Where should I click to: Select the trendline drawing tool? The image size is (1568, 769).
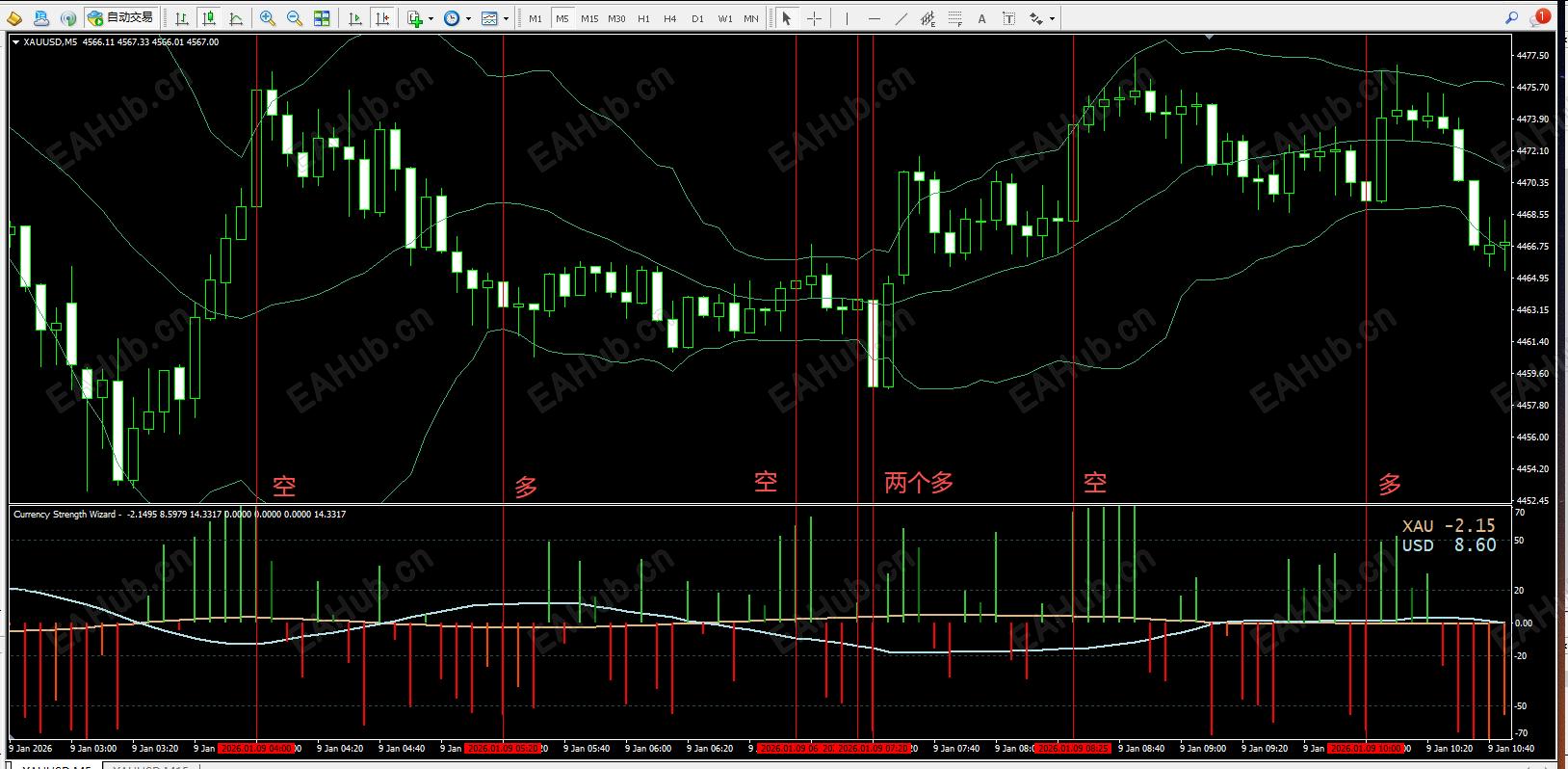coord(901,18)
